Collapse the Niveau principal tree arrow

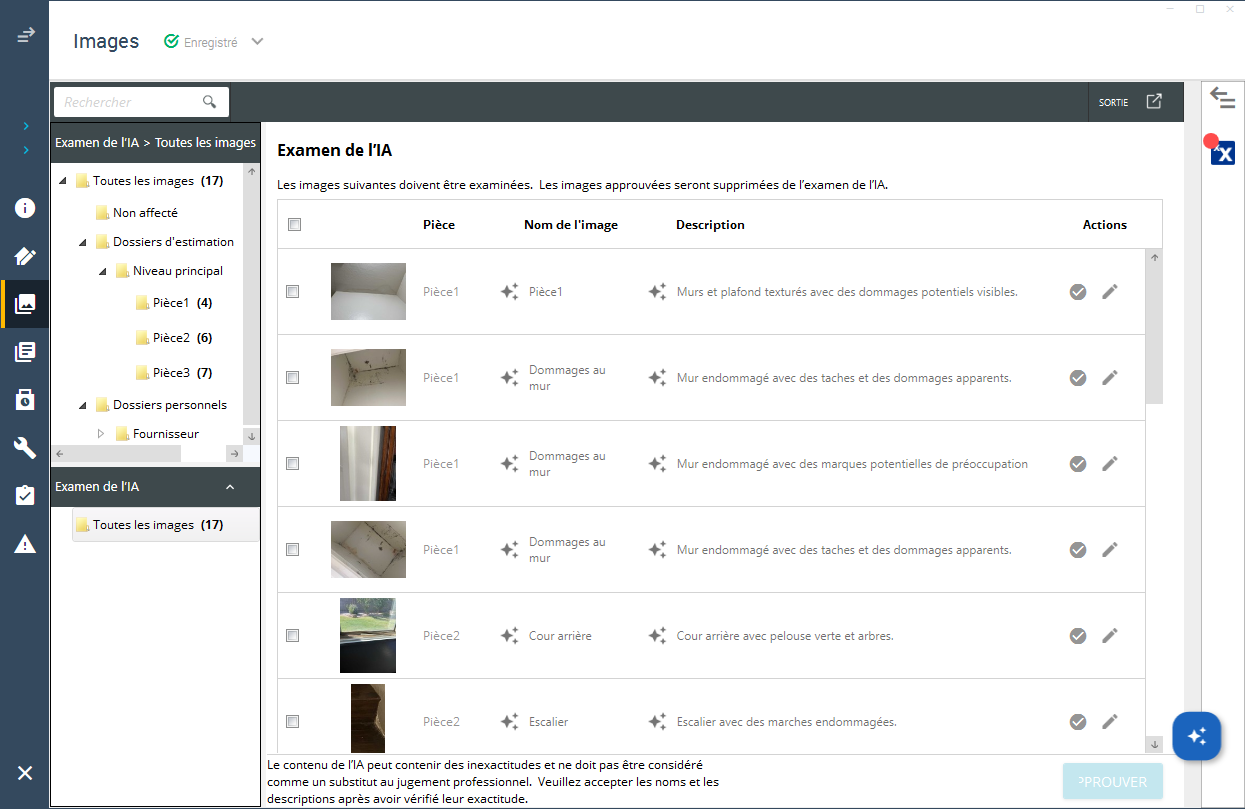click(x=103, y=271)
